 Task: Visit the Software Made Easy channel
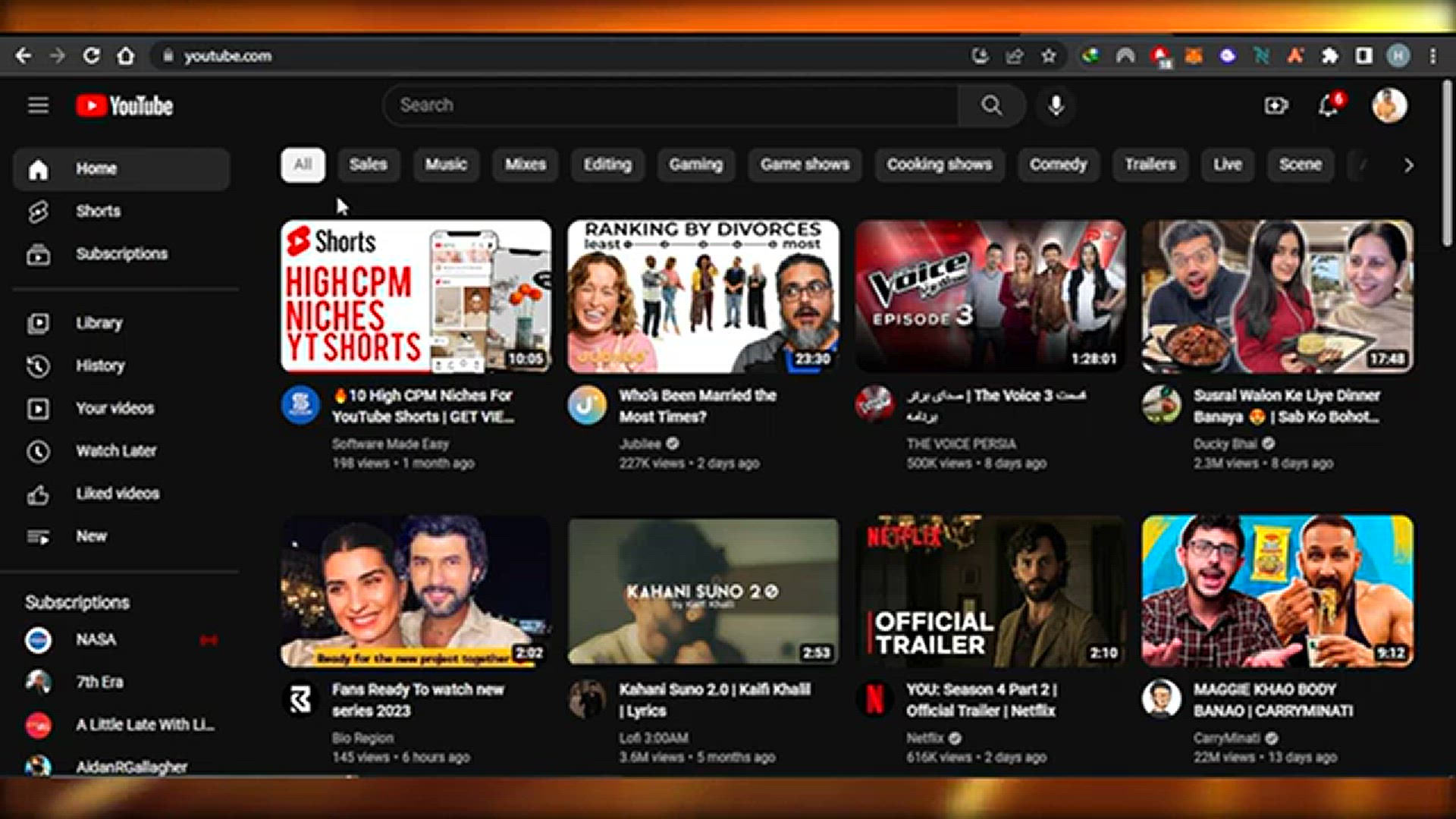(x=391, y=444)
